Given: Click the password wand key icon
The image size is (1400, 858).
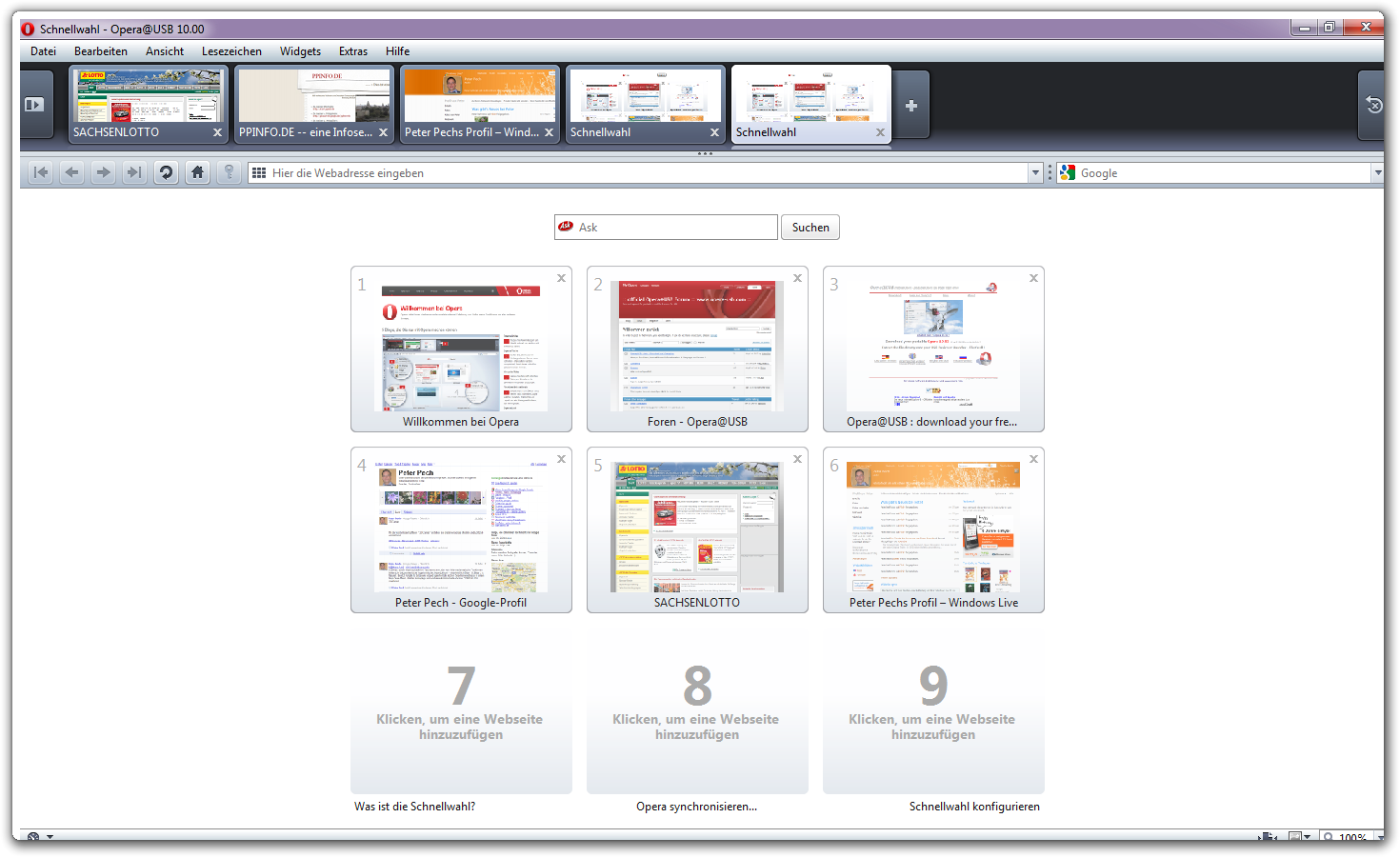Looking at the screenshot, I should [x=229, y=172].
